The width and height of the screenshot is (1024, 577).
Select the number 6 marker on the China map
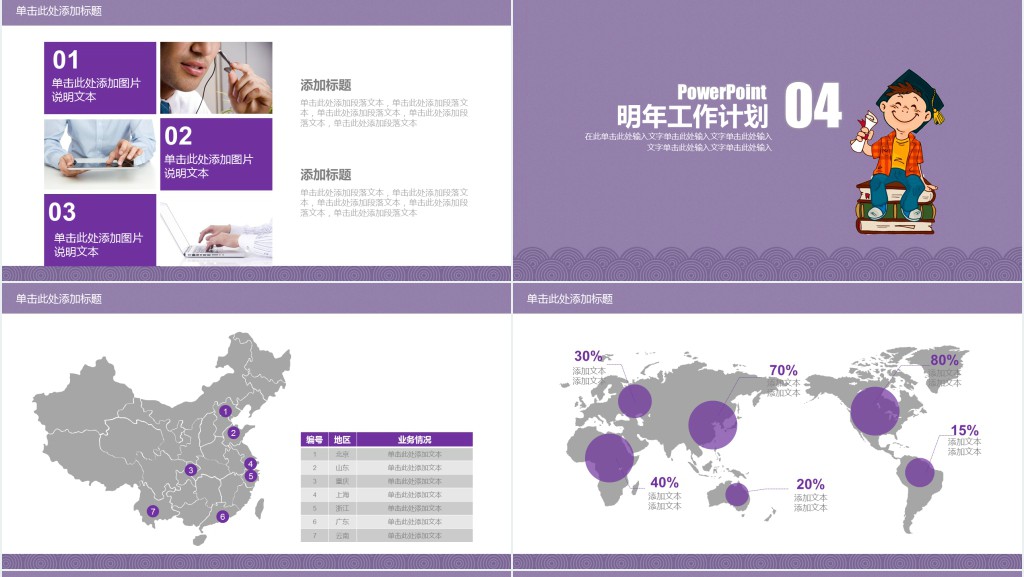point(222,517)
